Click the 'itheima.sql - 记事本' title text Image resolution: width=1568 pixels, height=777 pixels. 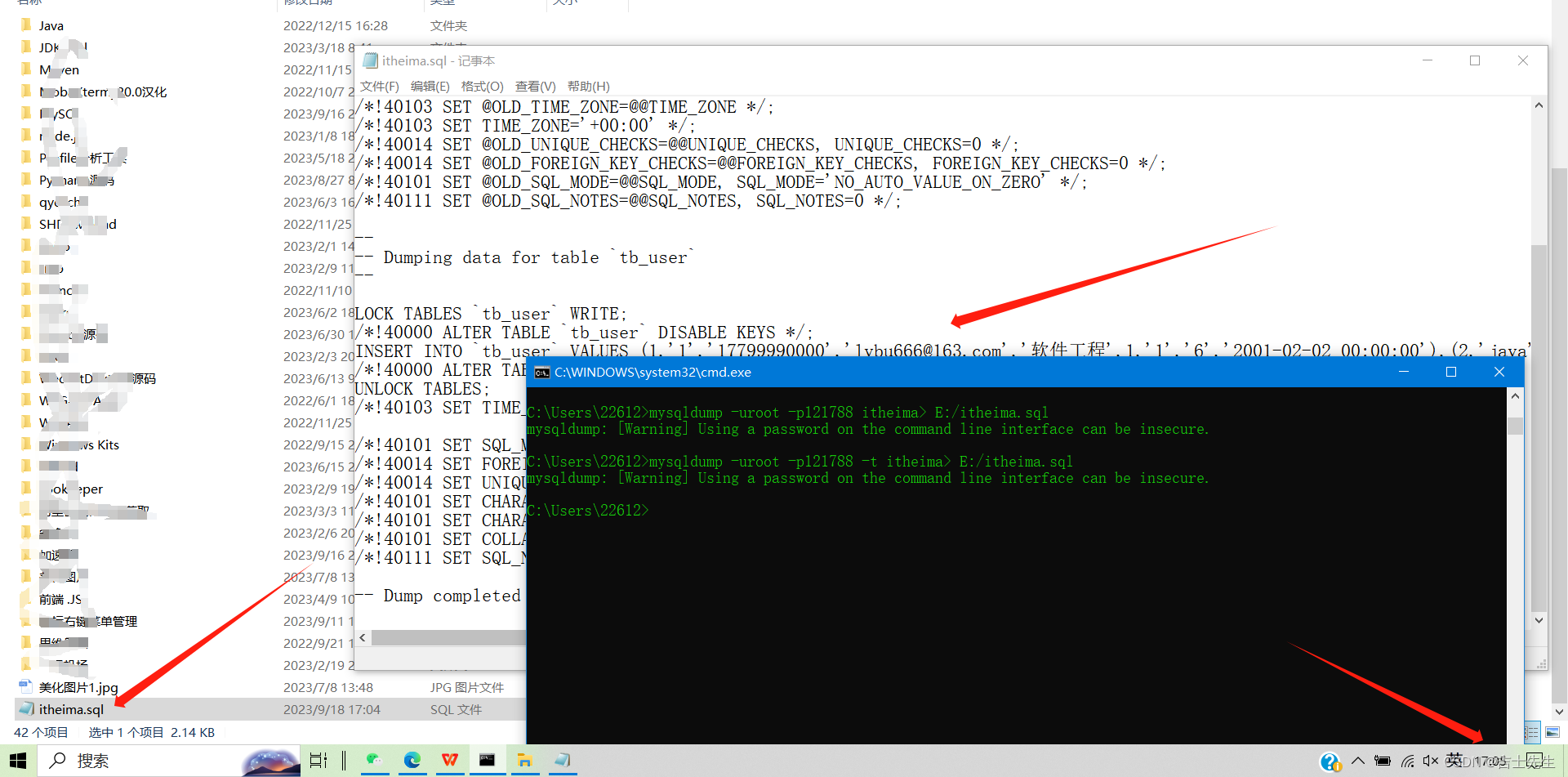[439, 60]
